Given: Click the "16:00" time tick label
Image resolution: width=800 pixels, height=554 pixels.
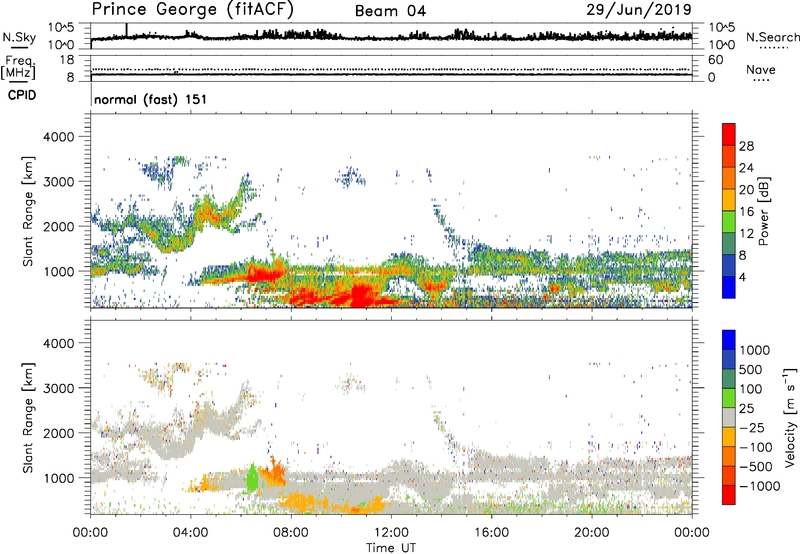Looking at the screenshot, I should click(491, 533).
